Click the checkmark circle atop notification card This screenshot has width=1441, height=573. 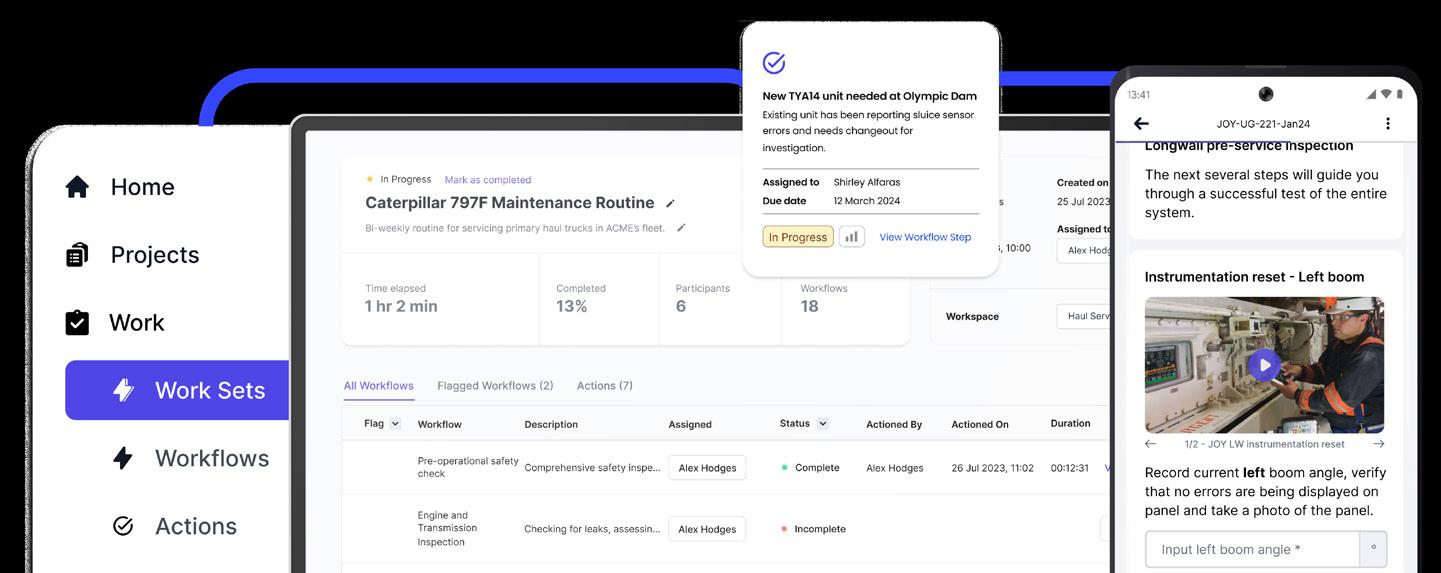click(x=774, y=63)
